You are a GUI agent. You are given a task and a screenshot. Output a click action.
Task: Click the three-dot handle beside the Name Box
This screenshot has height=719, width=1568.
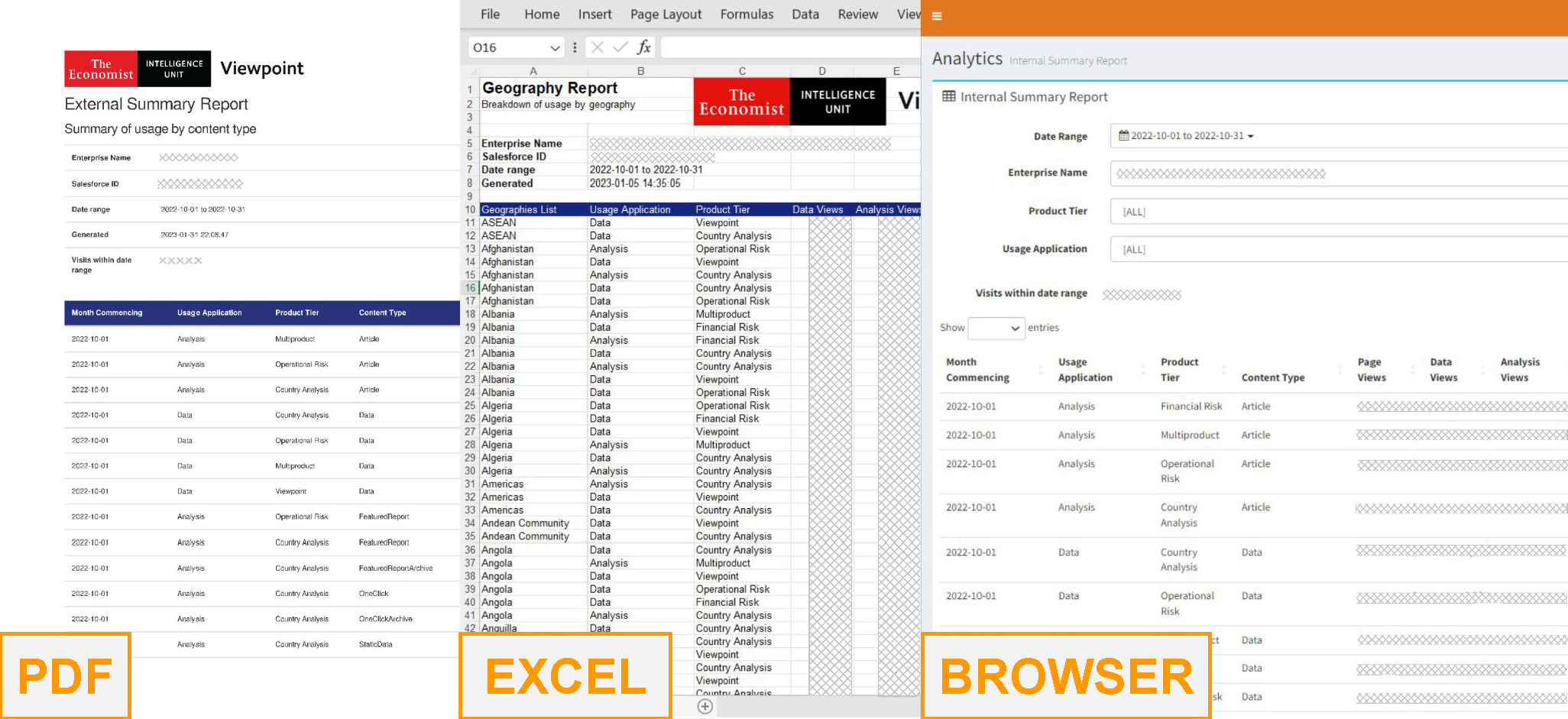point(575,47)
